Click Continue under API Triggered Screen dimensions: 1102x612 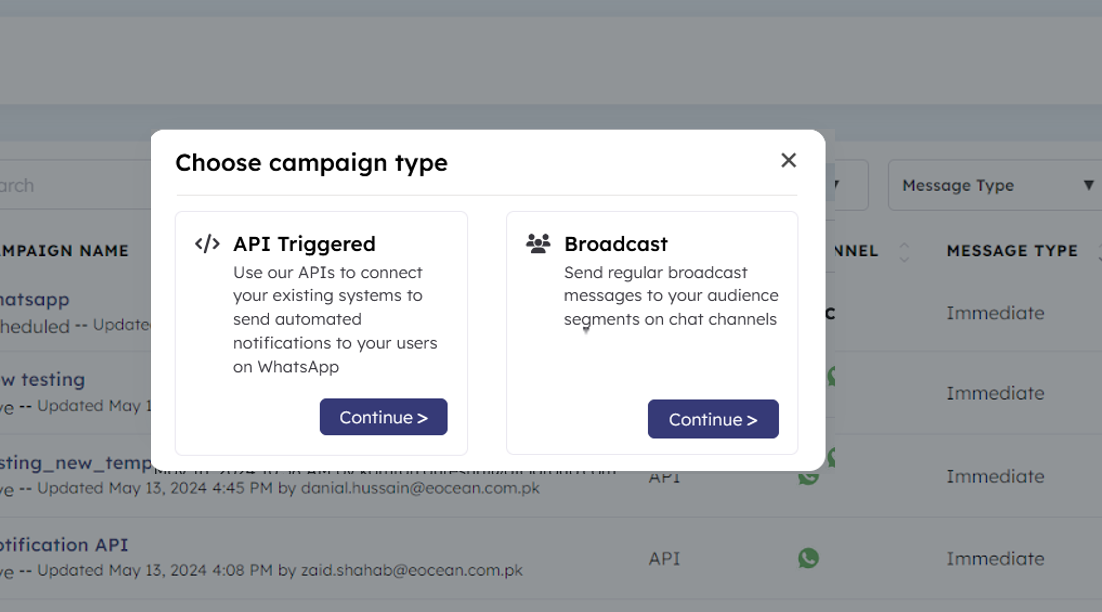(383, 417)
